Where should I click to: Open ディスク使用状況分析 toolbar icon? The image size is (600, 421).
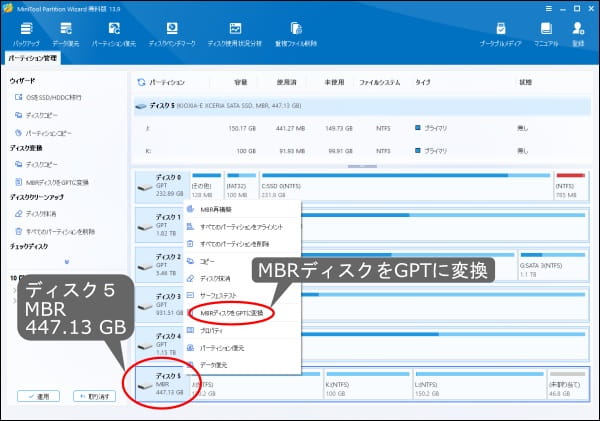point(235,34)
